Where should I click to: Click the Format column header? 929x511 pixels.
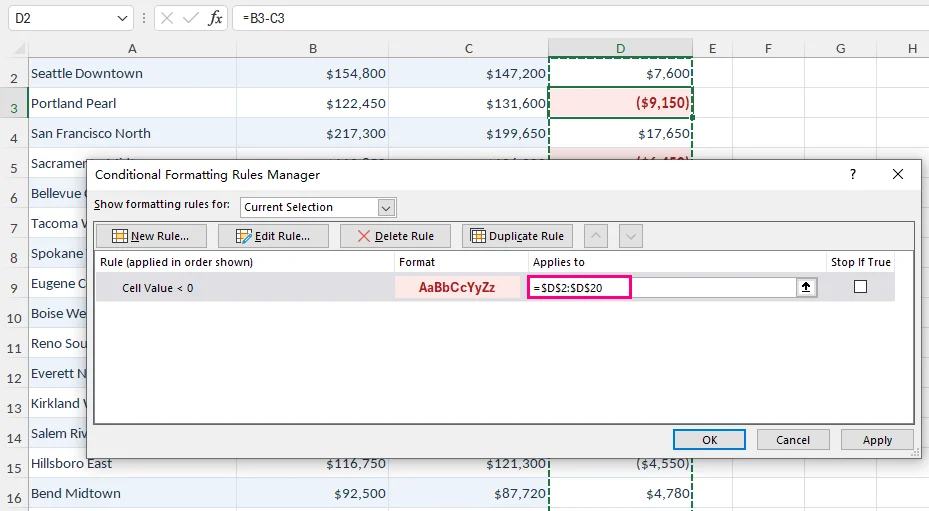[x=461, y=262]
